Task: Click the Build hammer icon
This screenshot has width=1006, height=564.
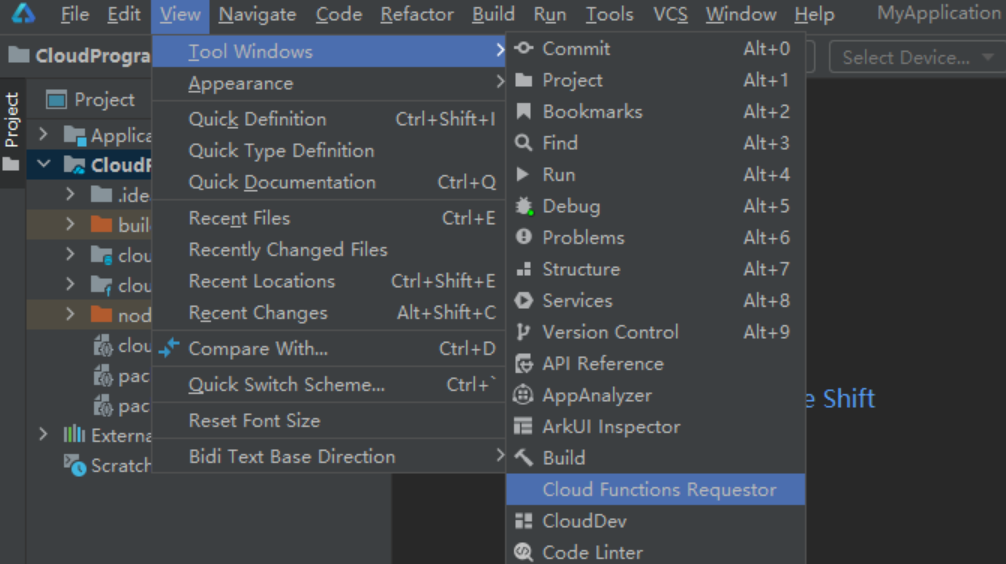Action: click(x=523, y=458)
